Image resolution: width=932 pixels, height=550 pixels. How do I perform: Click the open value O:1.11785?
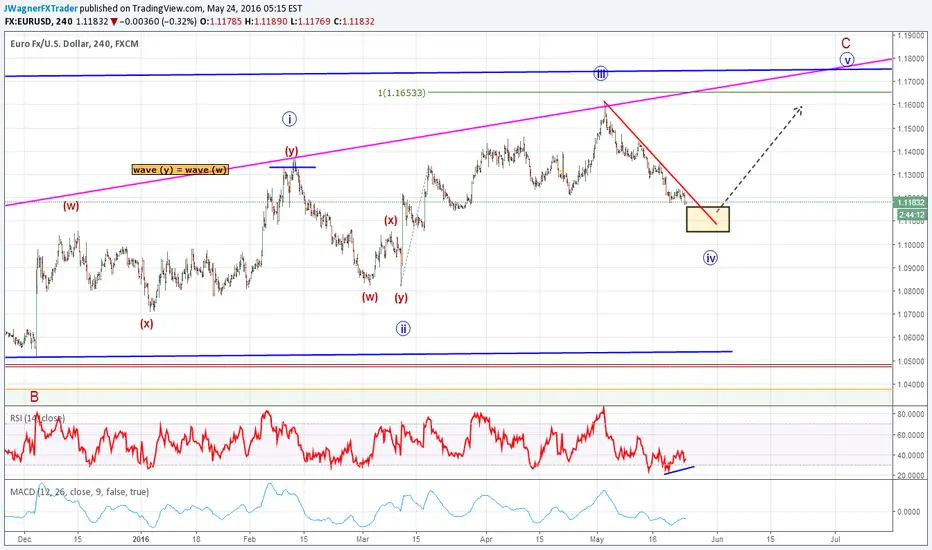[x=222, y=21]
